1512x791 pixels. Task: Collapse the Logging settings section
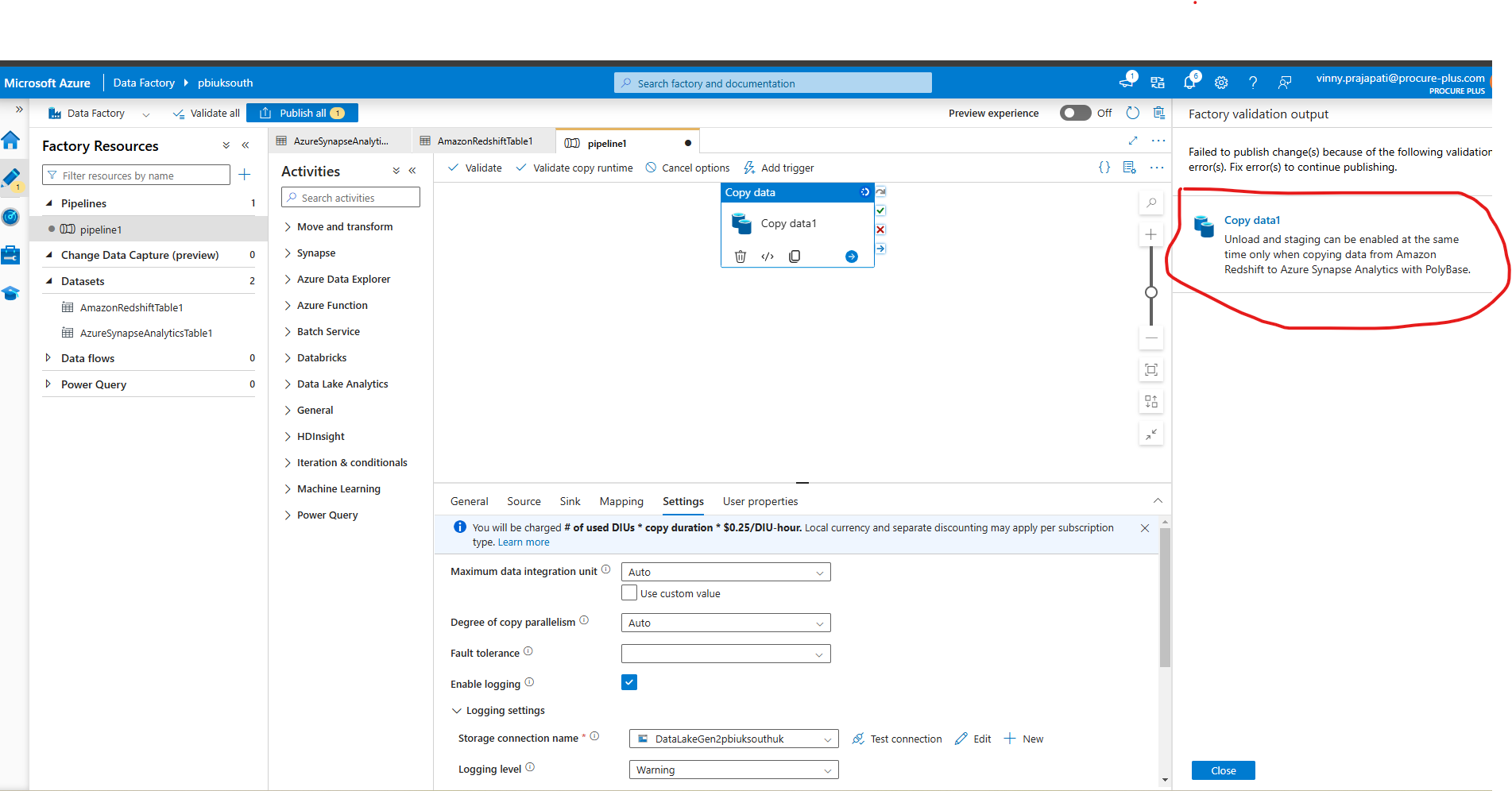(456, 711)
